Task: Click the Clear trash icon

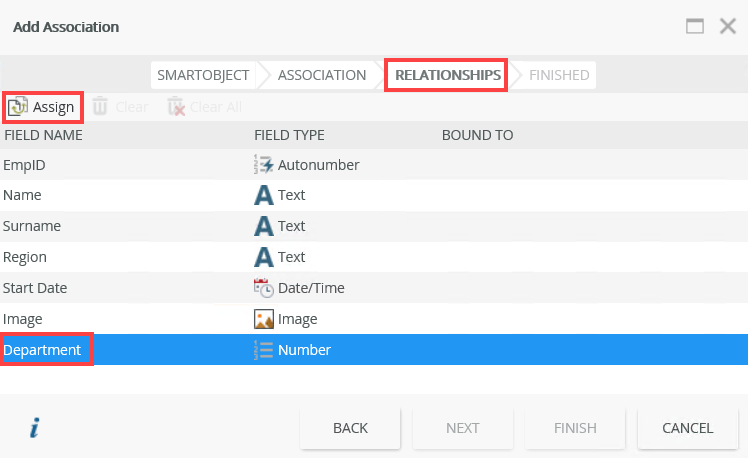Action: point(100,106)
